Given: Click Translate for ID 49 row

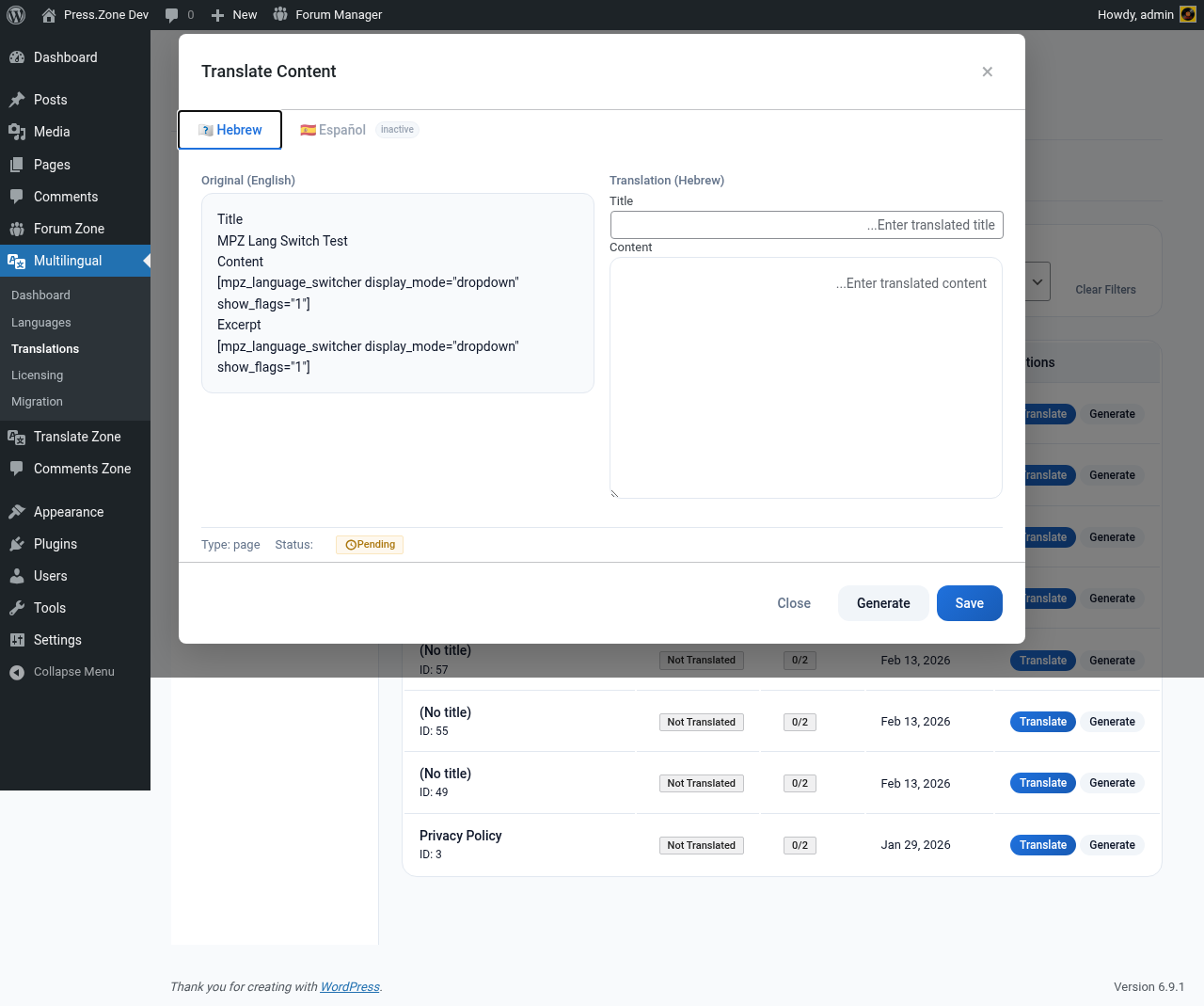Looking at the screenshot, I should coord(1043,783).
